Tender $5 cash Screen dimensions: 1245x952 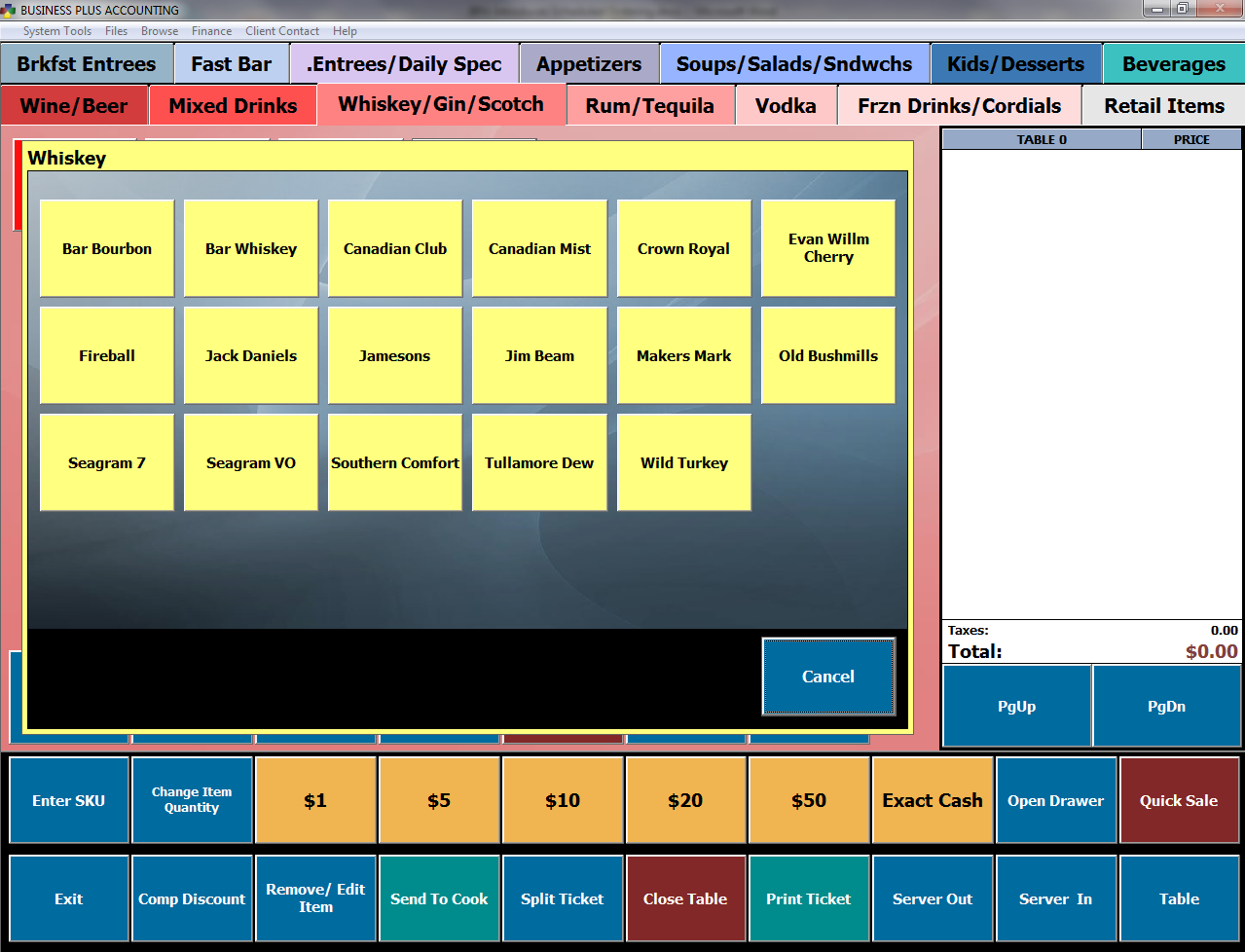(x=439, y=800)
